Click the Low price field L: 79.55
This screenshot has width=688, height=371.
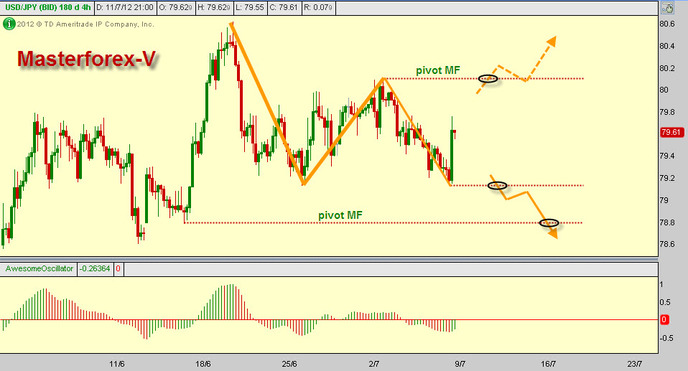251,7
